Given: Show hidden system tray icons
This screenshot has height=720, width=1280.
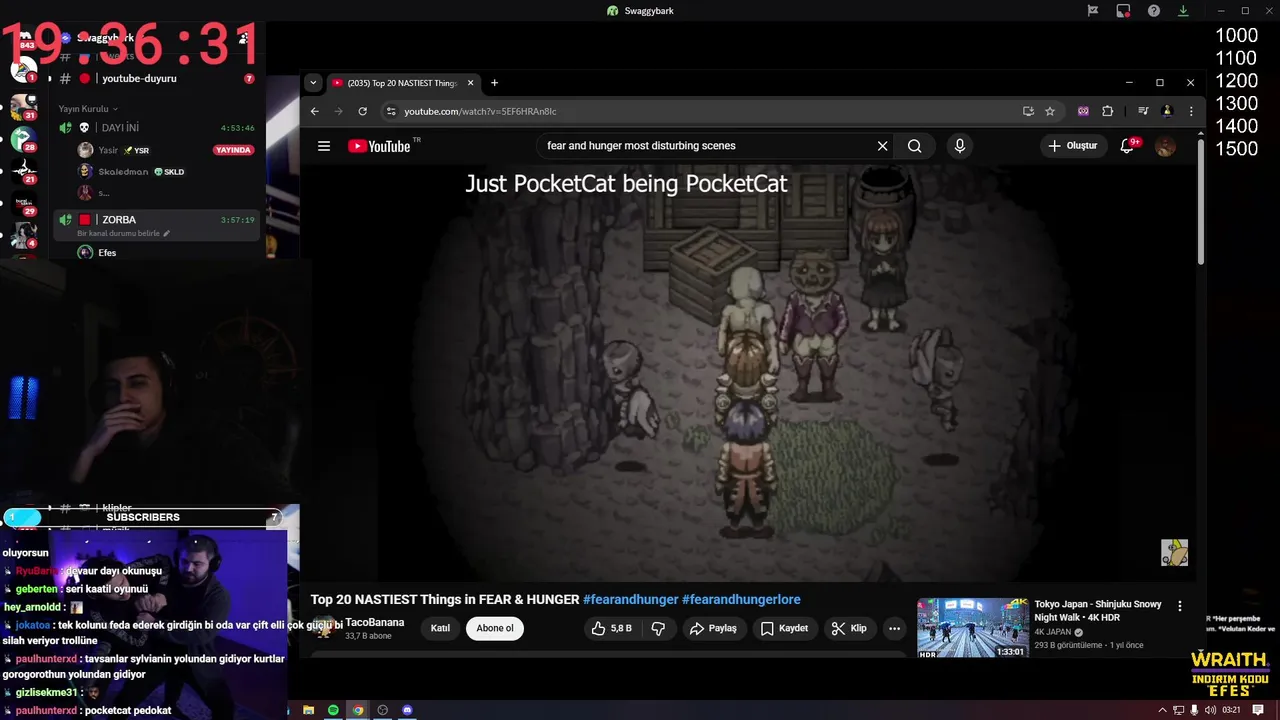Looking at the screenshot, I should click(1162, 710).
